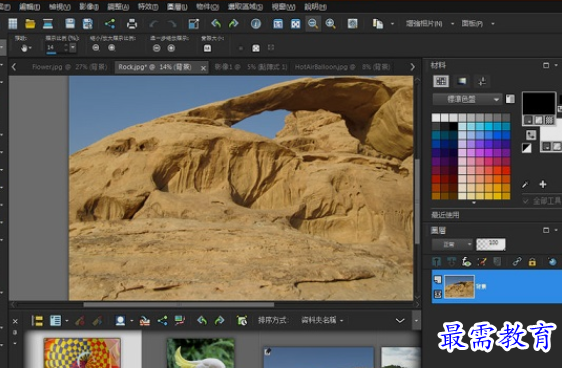The width and height of the screenshot is (562, 368).
Task: Pick the white swatch at palette start
Action: [x=436, y=118]
